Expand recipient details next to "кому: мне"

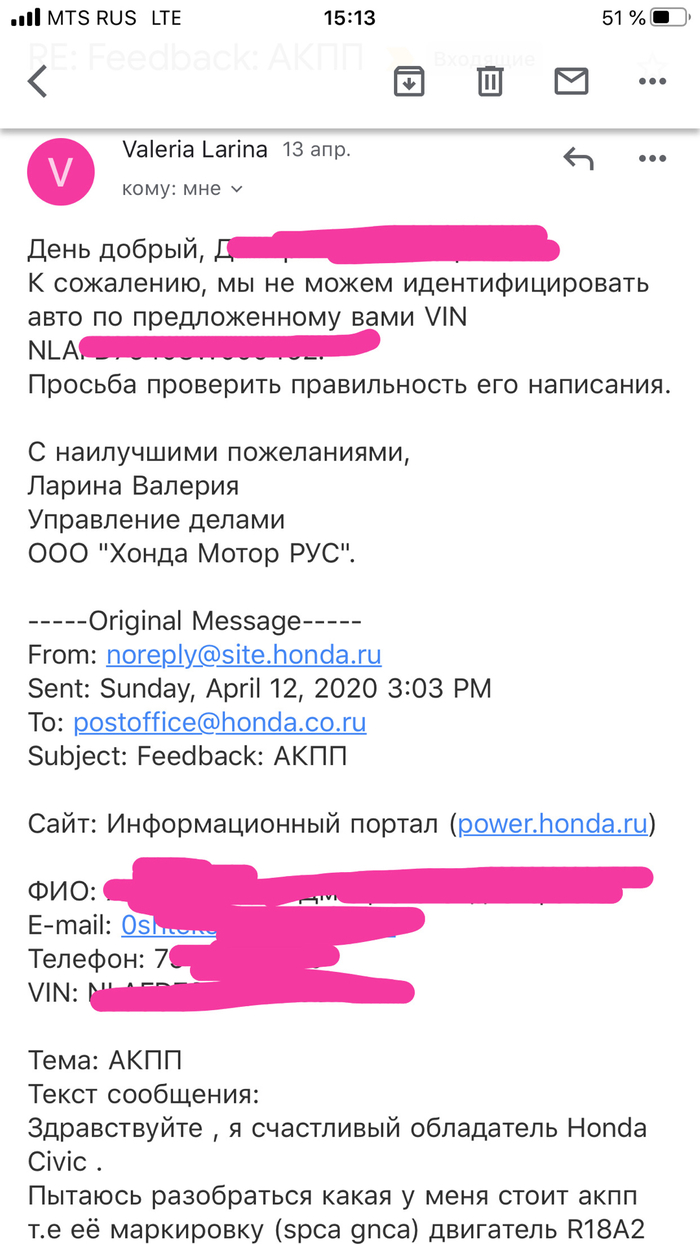(237, 188)
